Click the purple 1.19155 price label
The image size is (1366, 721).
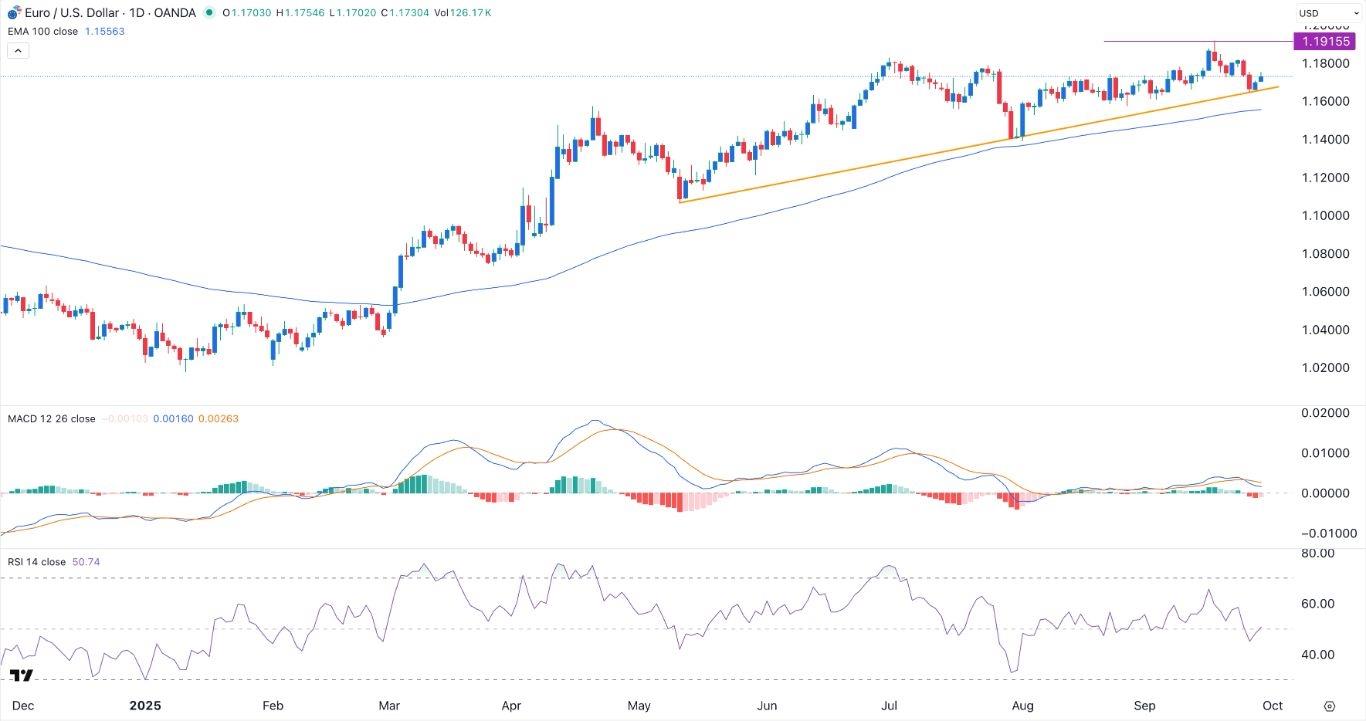click(1326, 41)
